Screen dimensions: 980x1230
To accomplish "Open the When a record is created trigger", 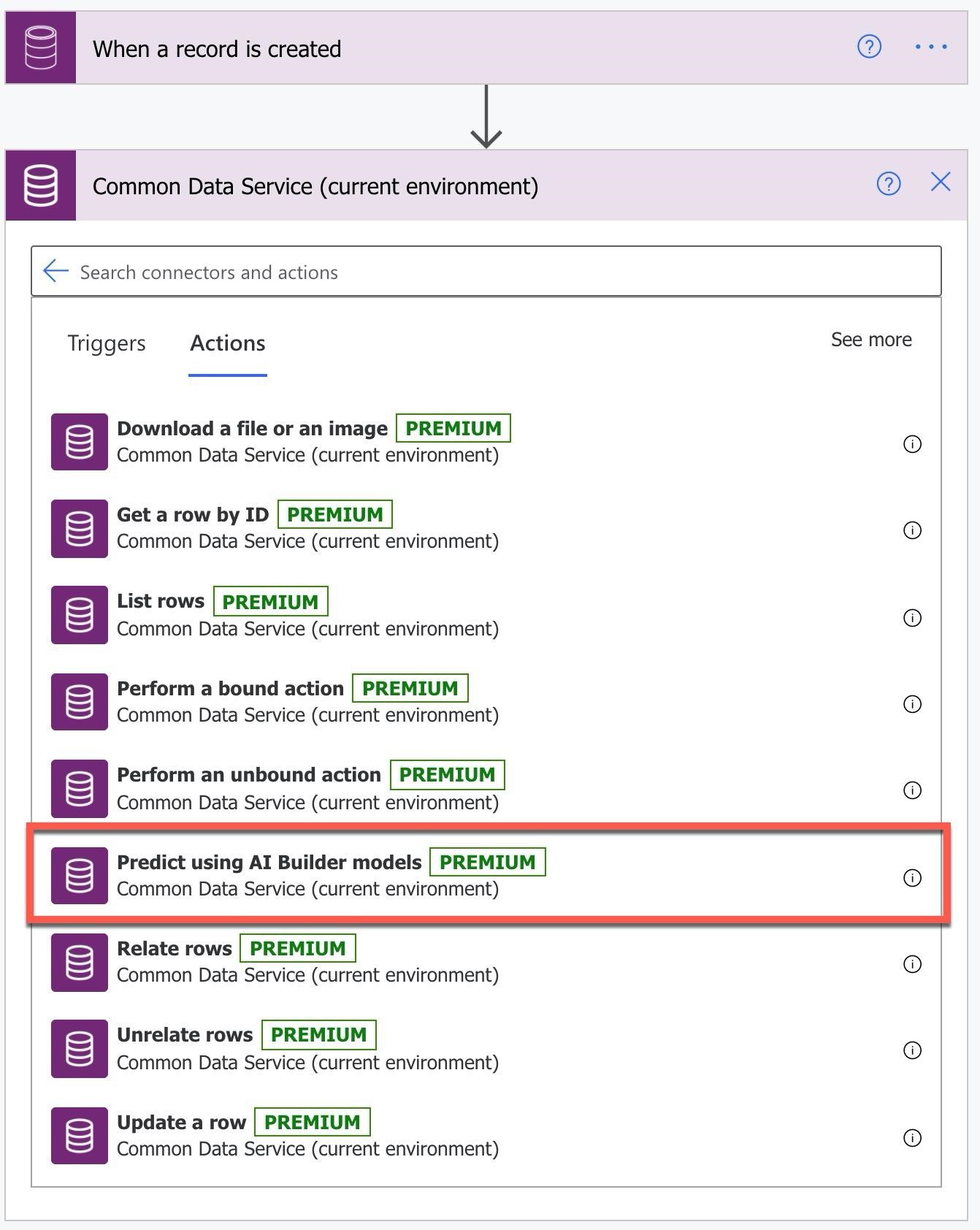I will coord(486,47).
